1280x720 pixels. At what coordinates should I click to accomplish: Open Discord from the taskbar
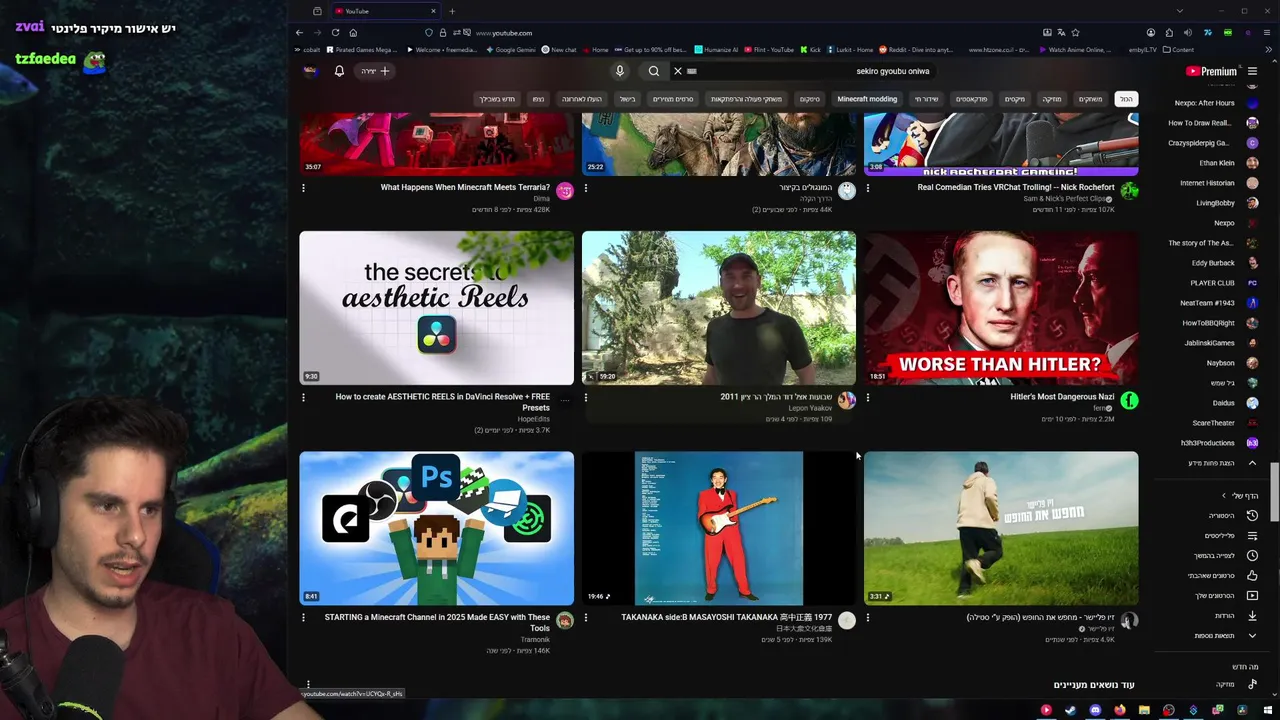(1095, 710)
